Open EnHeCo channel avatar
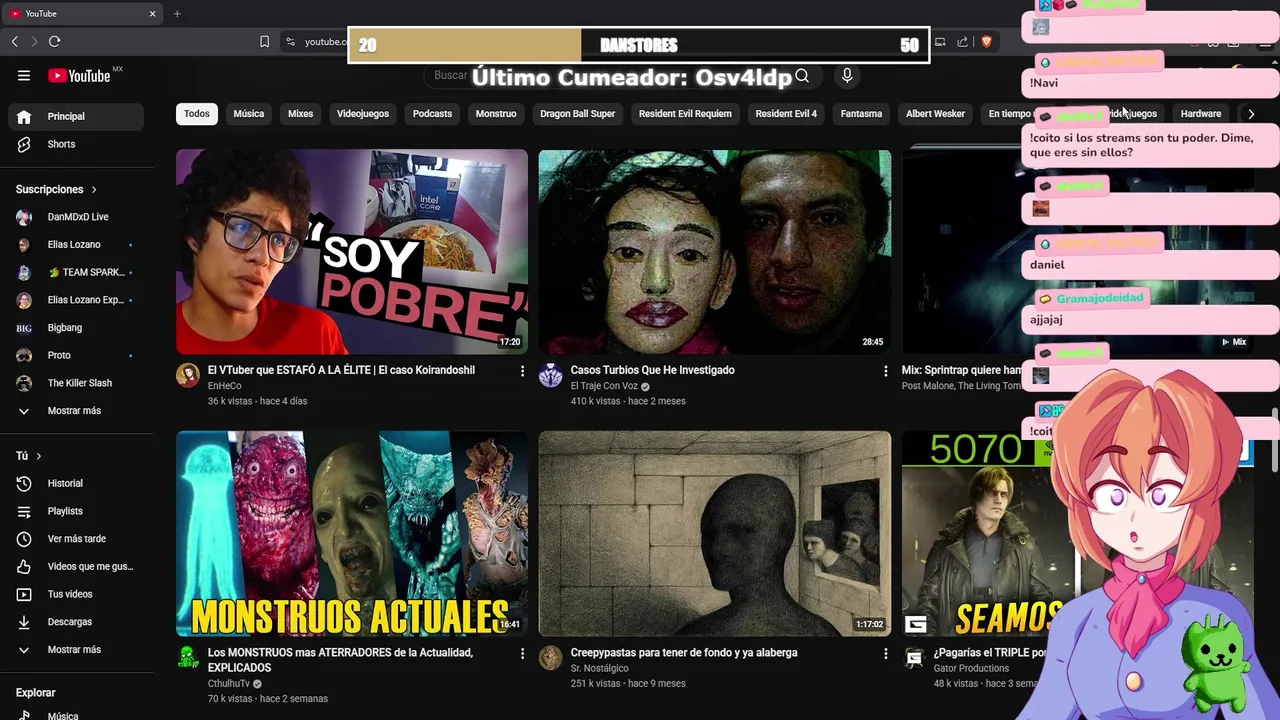The width and height of the screenshot is (1280, 720). pos(188,375)
